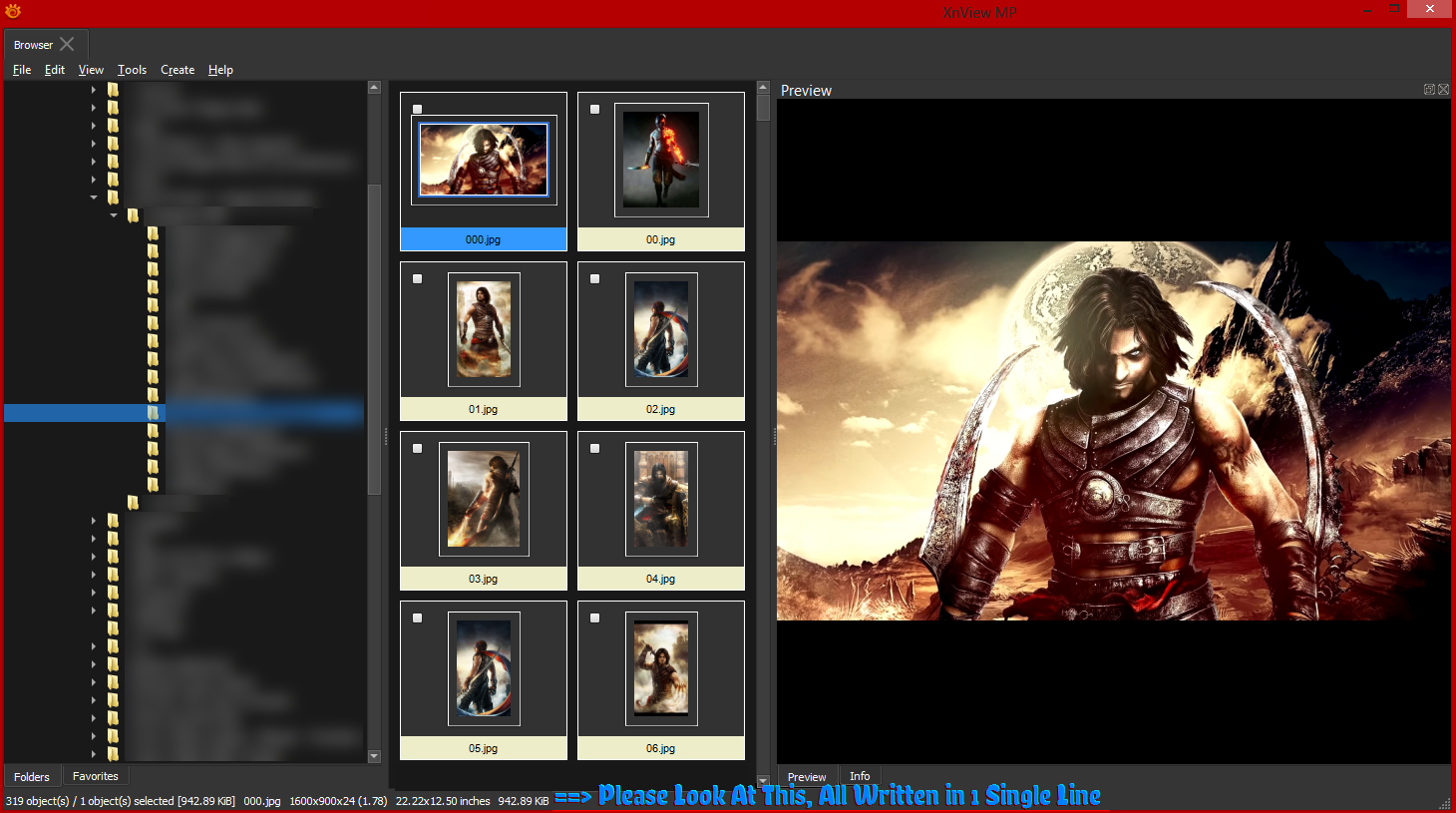Collapse the outer expanded folder in the tree
Screen dimensions: 1456x813
click(94, 198)
